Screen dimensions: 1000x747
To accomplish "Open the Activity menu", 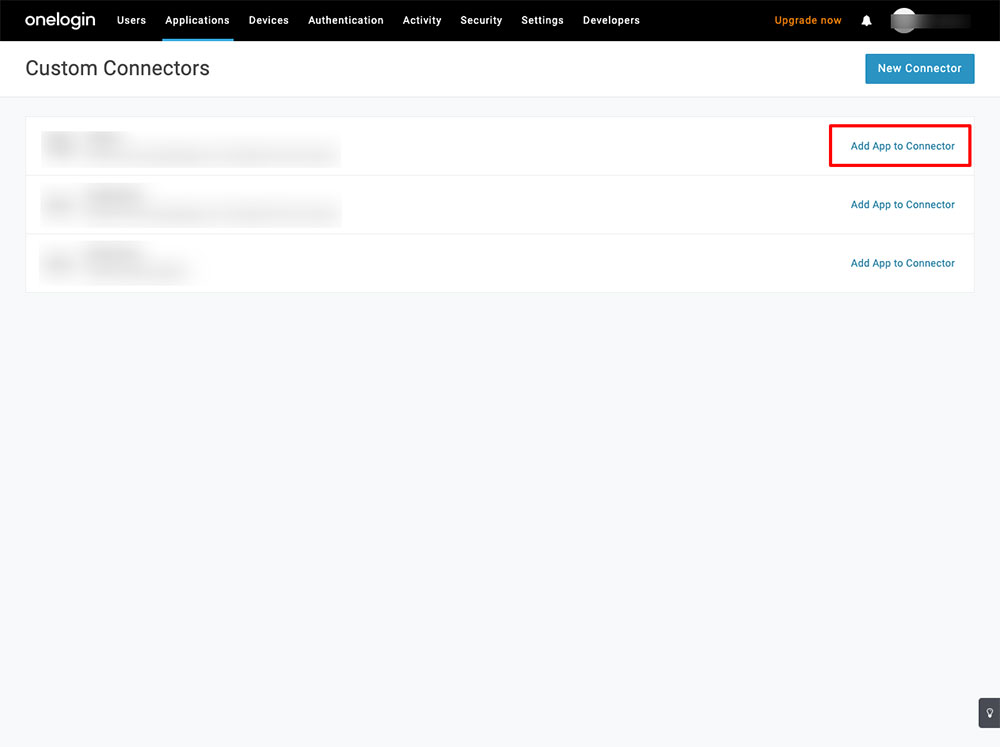I will coord(422,20).
